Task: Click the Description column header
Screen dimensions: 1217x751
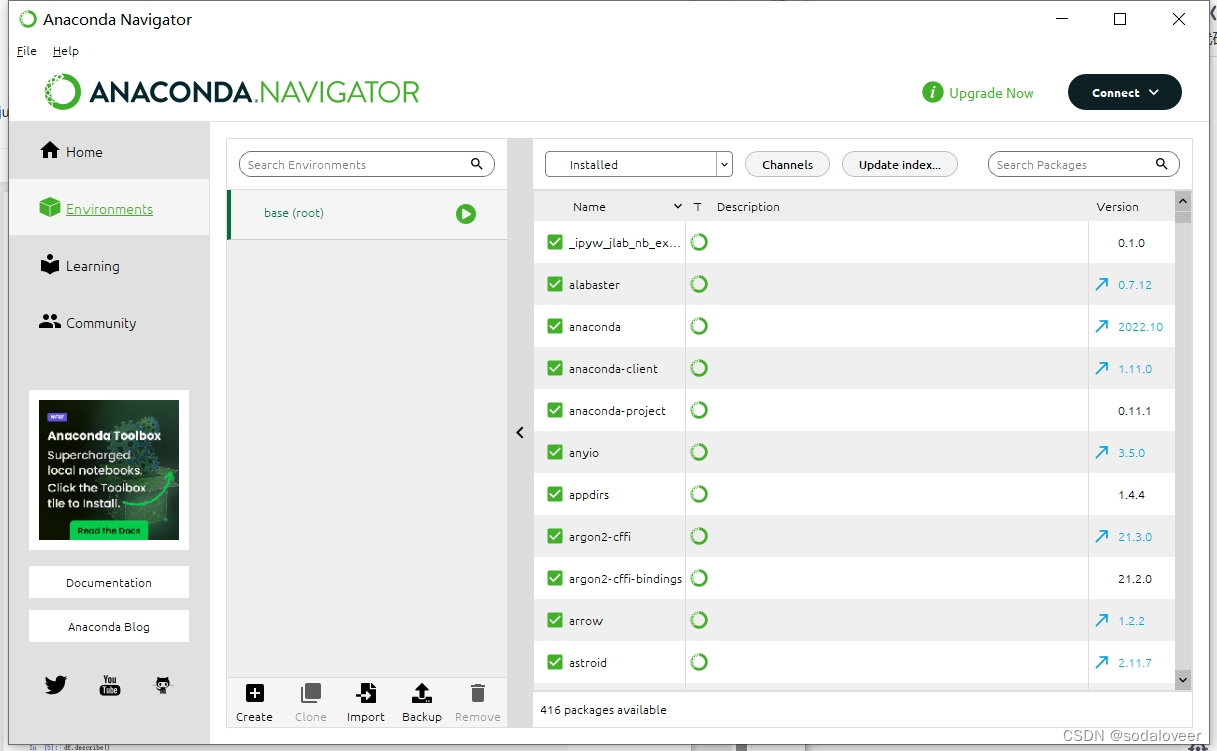Action: point(748,207)
